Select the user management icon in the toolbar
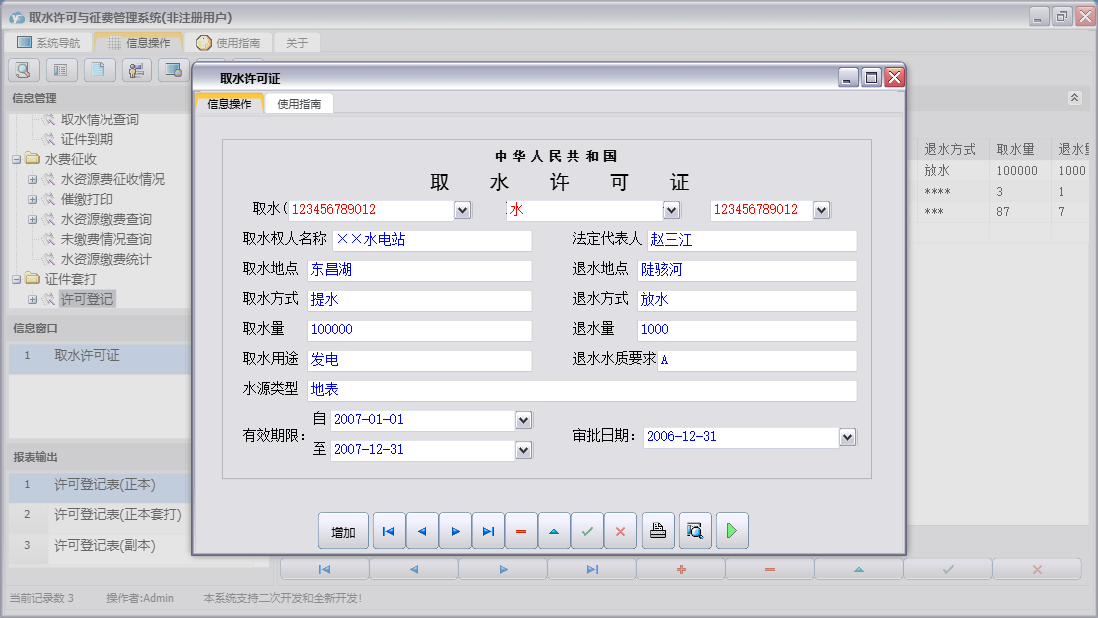The image size is (1098, 618). [136, 71]
